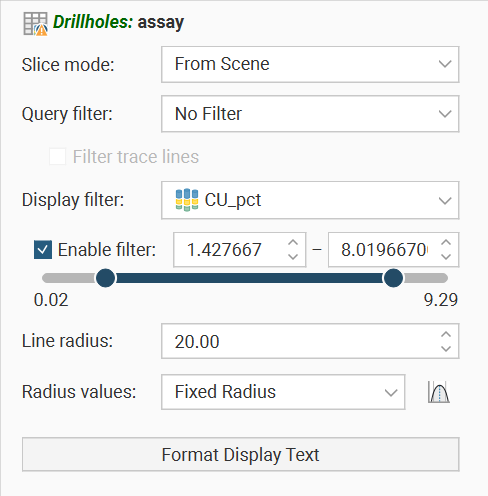
Task: Decrease the Line radius value
Action: [446, 349]
